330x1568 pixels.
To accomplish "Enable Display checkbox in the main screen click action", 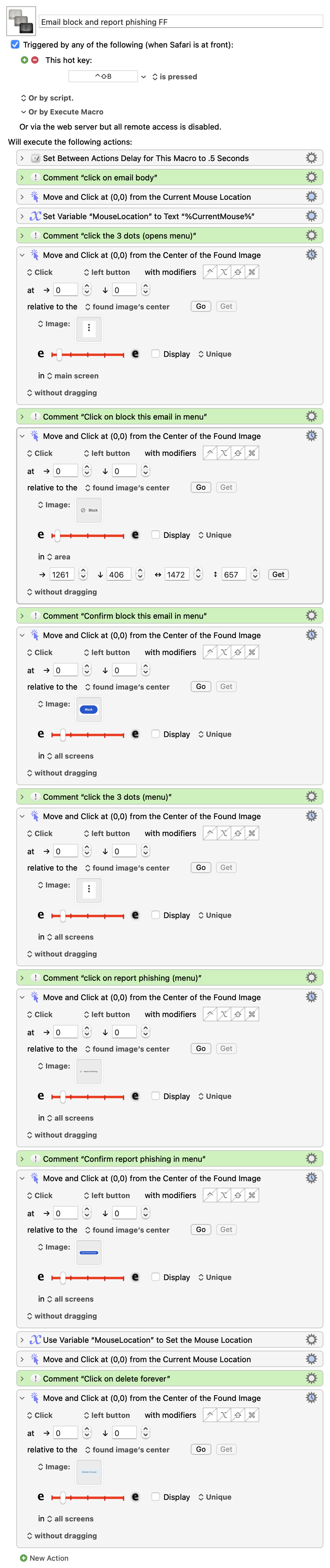I will pos(155,354).
